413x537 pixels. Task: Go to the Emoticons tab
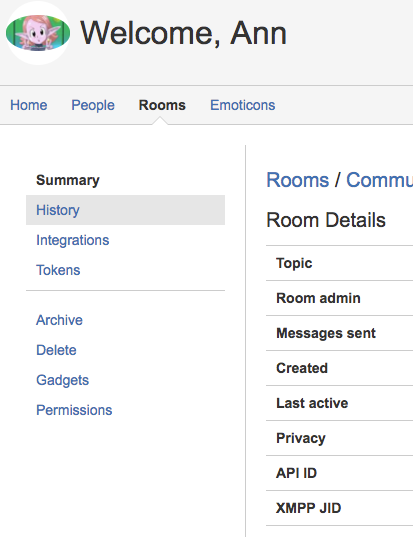242,105
